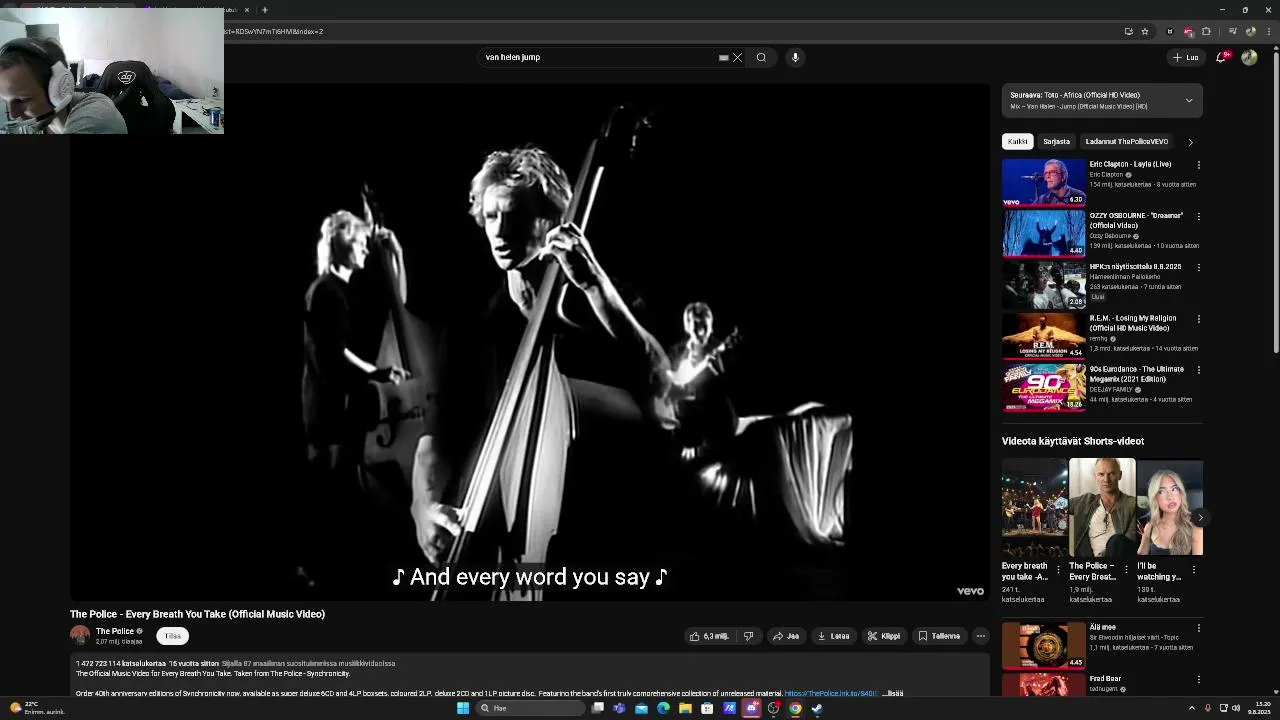Open Windows Start menu
Screen dimensions: 1280x720
pyautogui.click(x=463, y=708)
